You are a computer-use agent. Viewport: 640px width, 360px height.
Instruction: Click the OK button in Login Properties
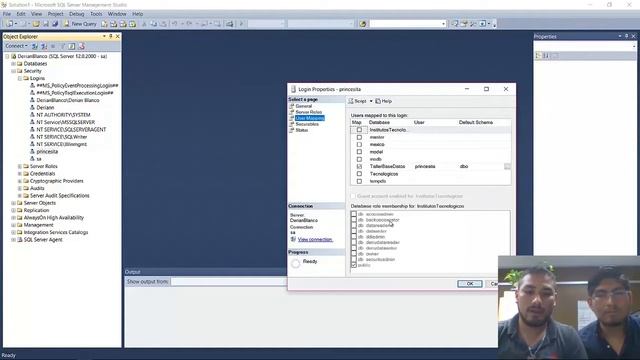pos(470,284)
